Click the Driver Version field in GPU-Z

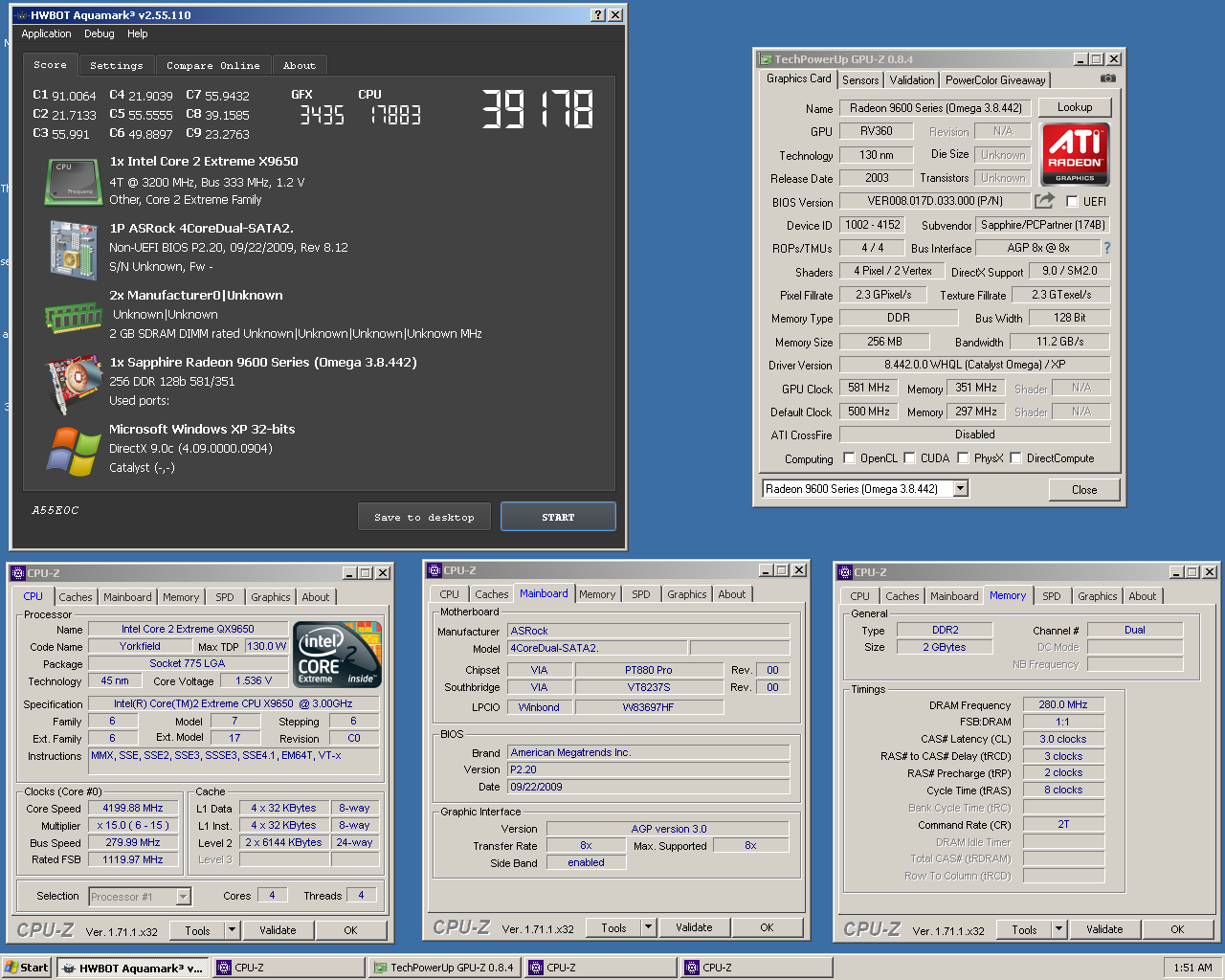tap(974, 365)
